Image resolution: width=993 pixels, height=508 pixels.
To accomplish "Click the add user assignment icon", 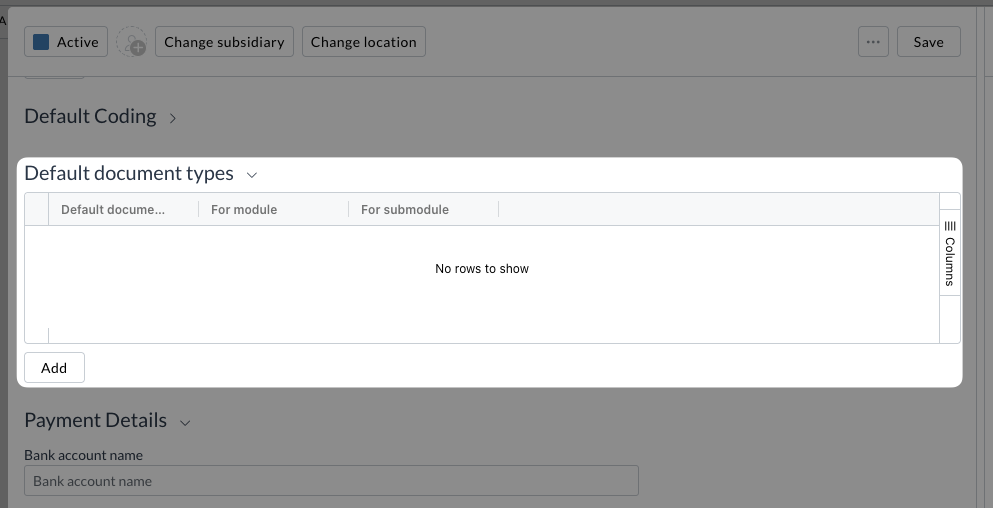I will coord(132,42).
